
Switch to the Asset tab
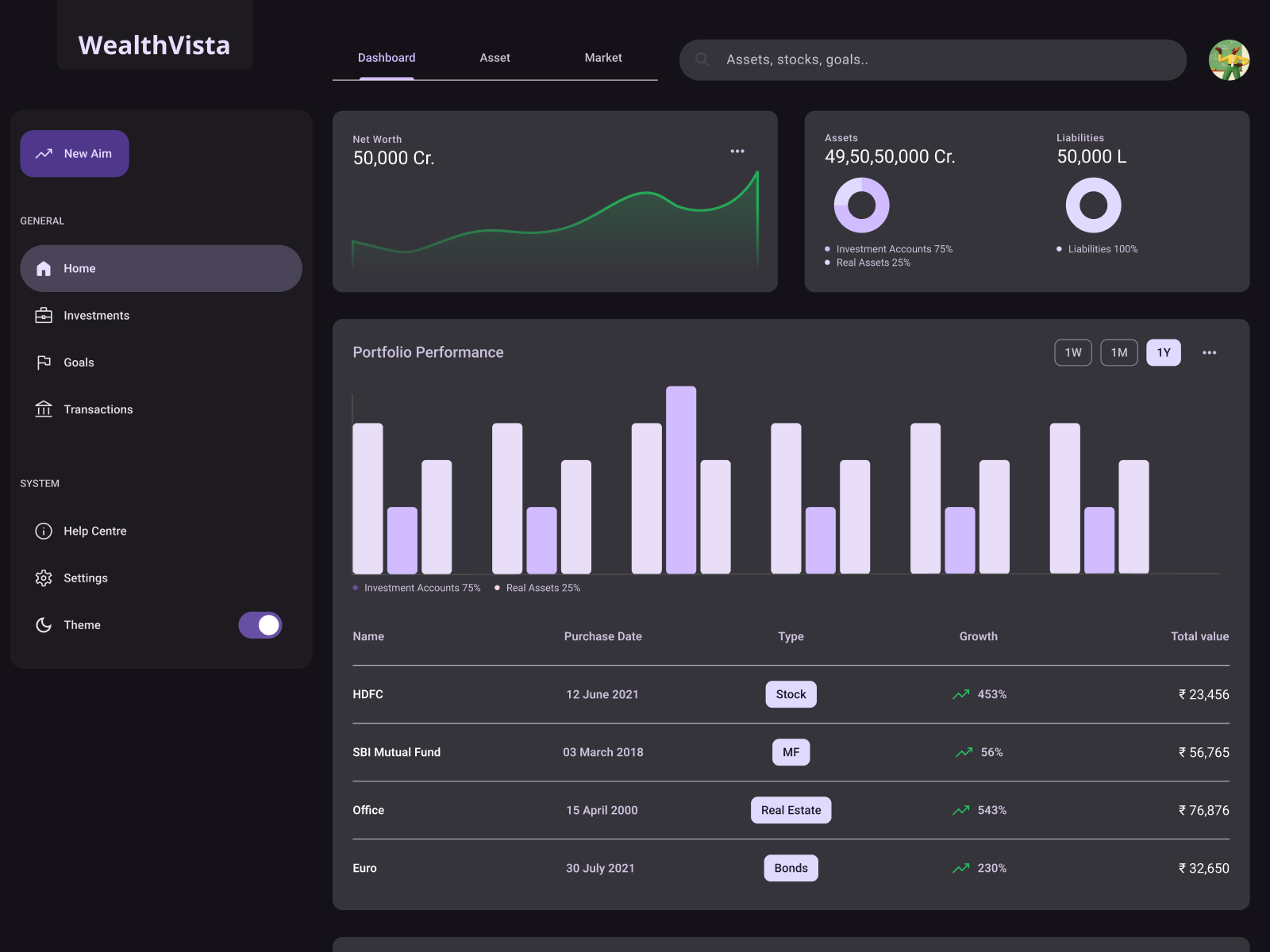click(x=495, y=57)
